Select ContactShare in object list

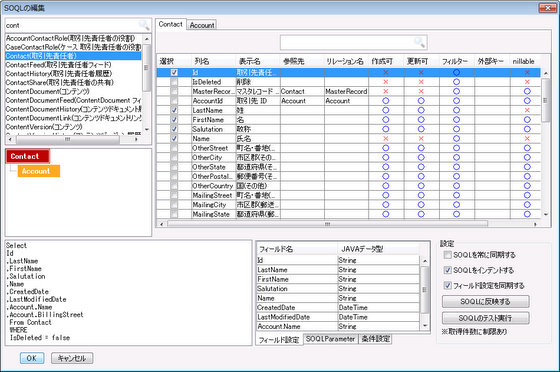tap(73, 82)
